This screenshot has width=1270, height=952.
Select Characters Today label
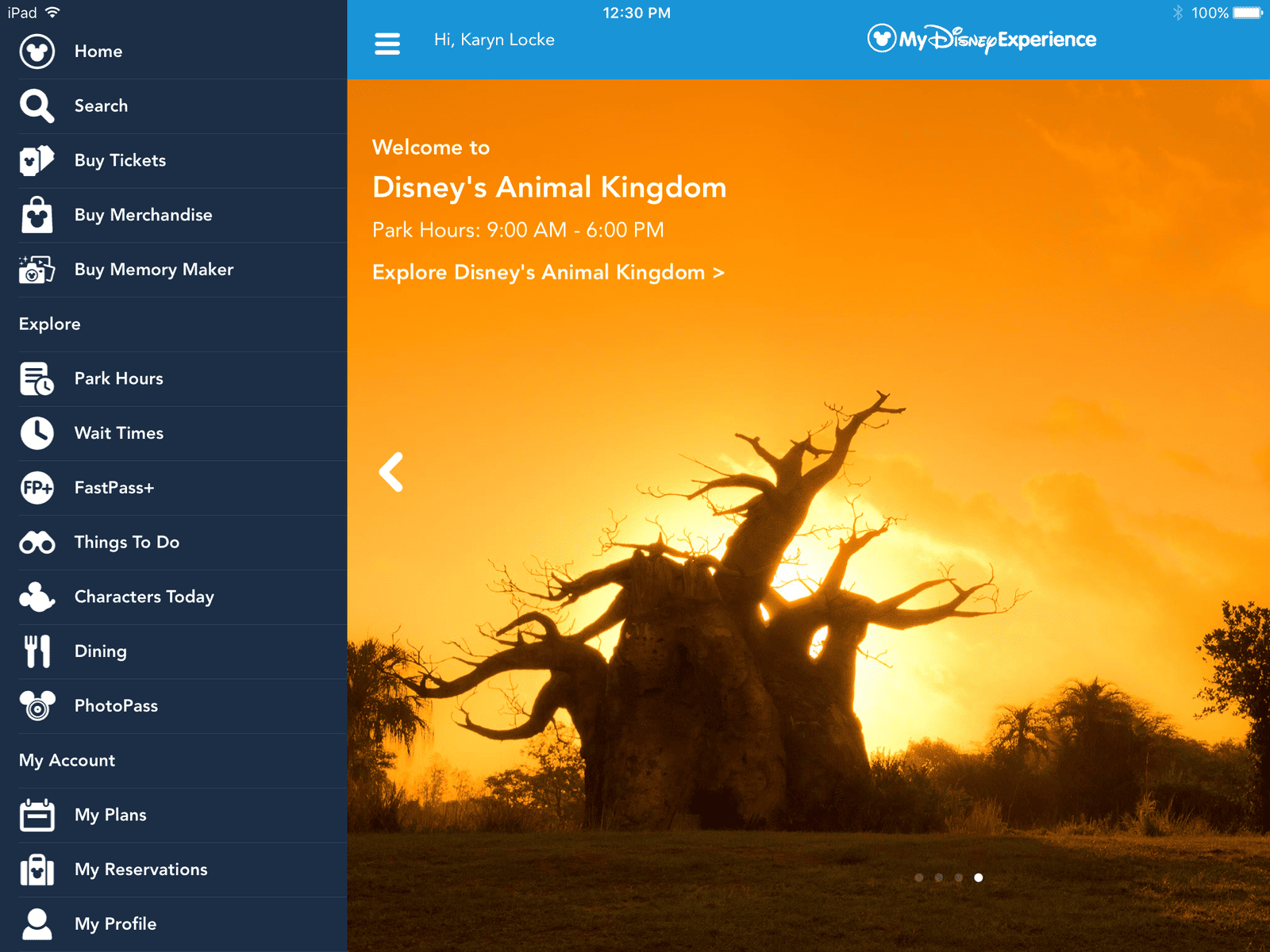pyautogui.click(x=144, y=597)
